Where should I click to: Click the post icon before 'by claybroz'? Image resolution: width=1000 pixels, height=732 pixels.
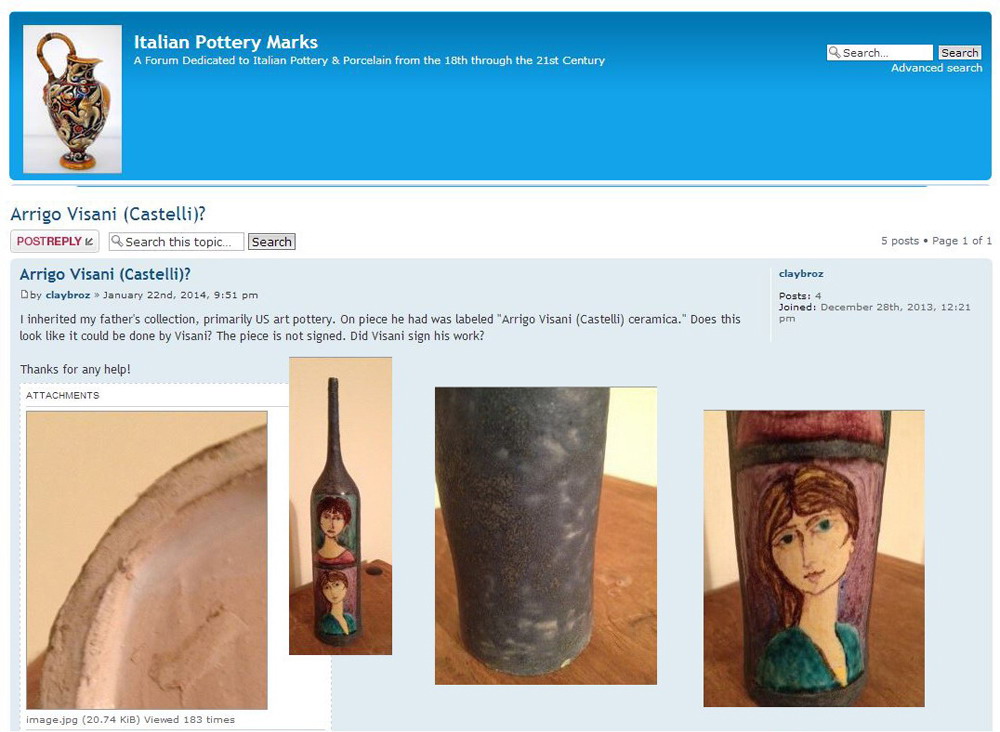click(24, 295)
